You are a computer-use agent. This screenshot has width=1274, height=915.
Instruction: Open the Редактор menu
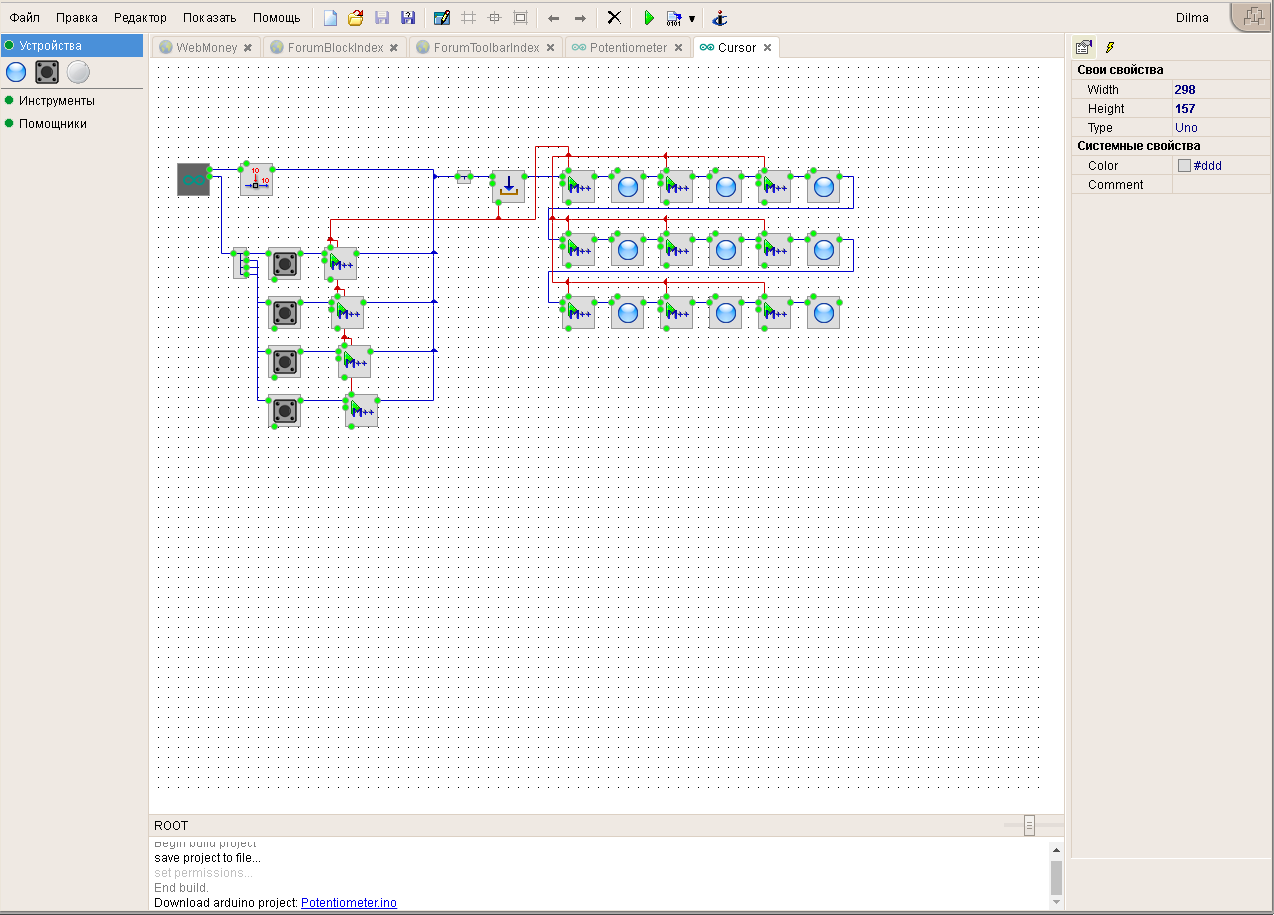pos(140,18)
